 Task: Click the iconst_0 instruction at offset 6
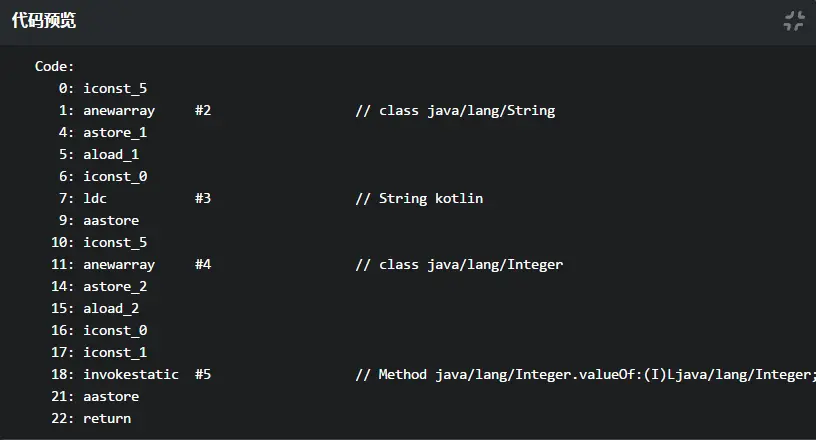coord(115,177)
